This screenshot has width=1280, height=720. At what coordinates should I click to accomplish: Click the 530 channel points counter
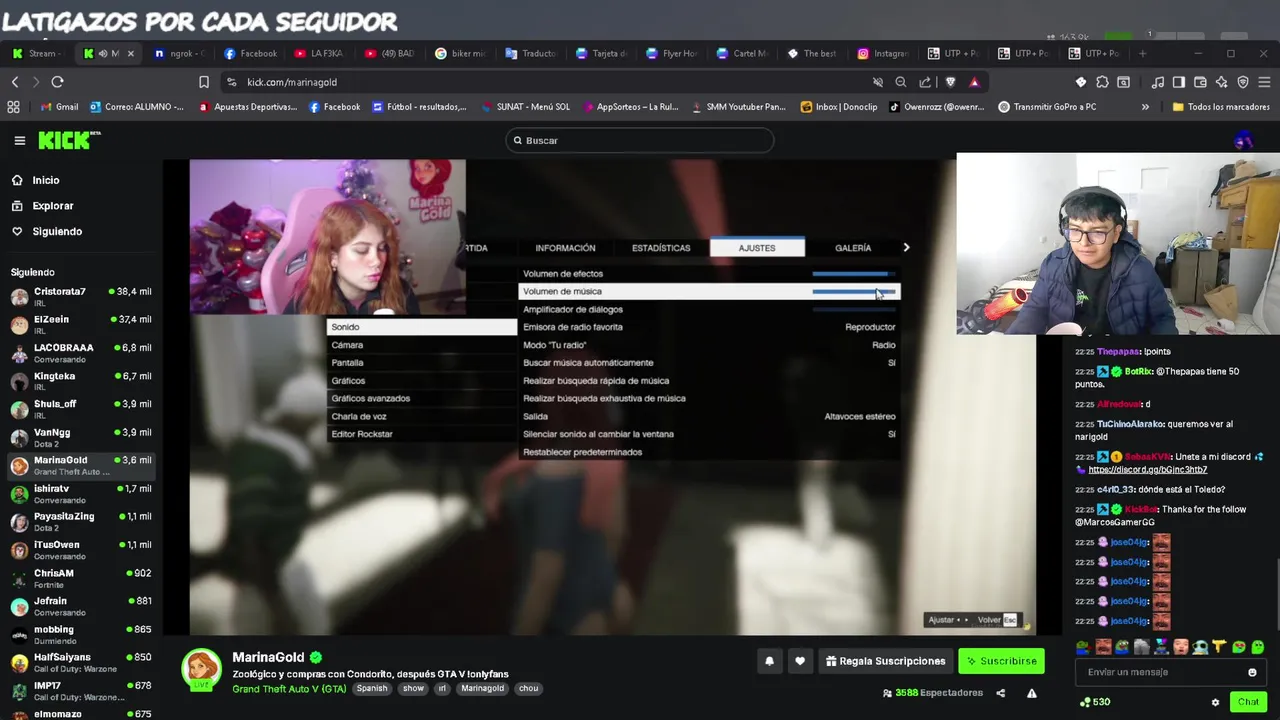coord(1095,702)
